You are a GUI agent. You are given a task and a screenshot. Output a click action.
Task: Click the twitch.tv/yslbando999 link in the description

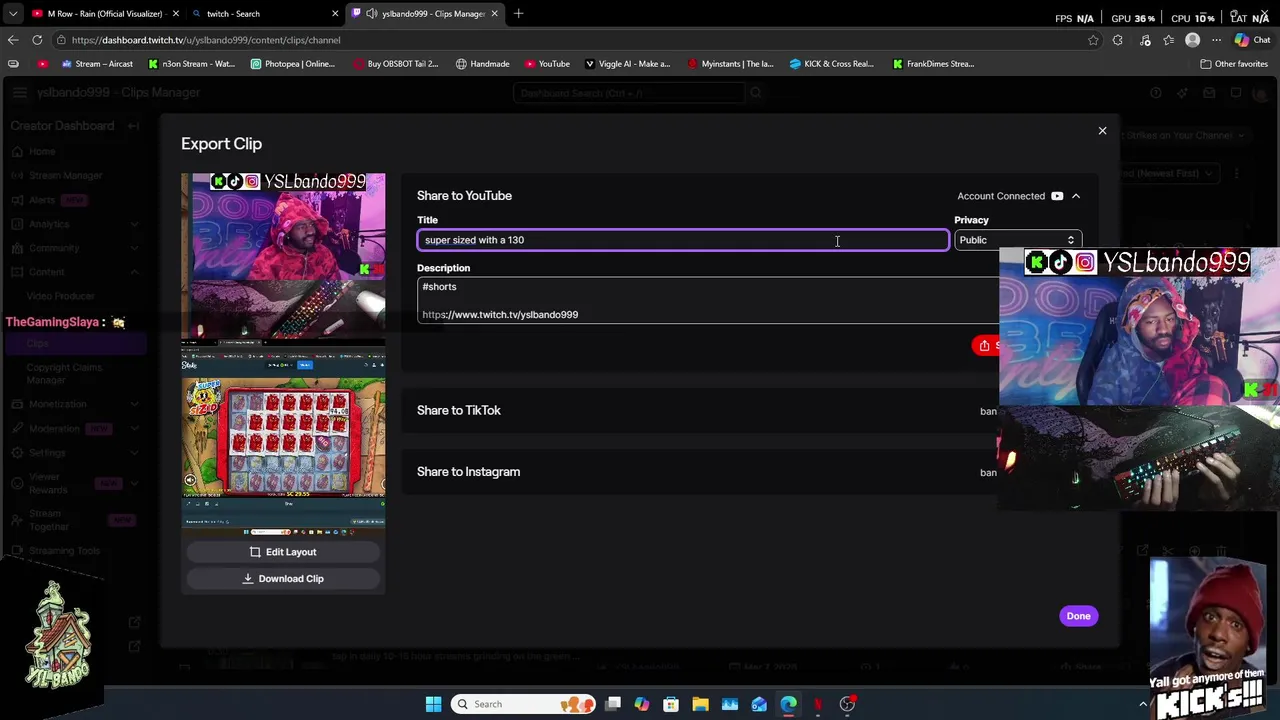pos(500,315)
